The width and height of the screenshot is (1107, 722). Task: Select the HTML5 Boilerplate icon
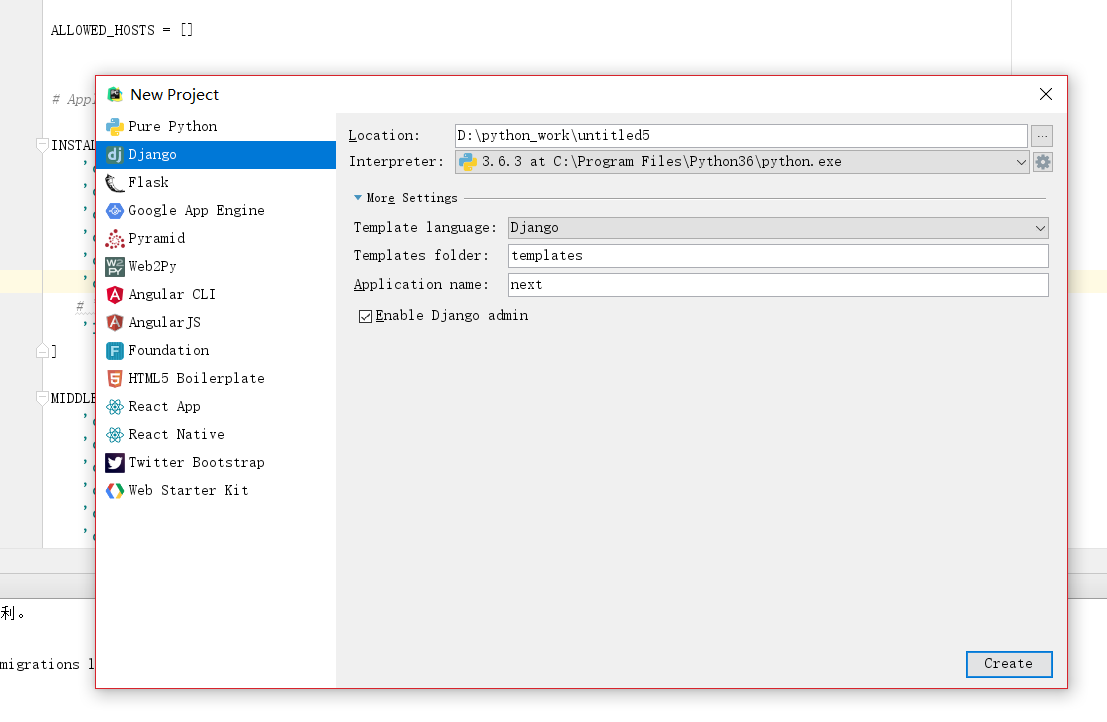click(114, 378)
